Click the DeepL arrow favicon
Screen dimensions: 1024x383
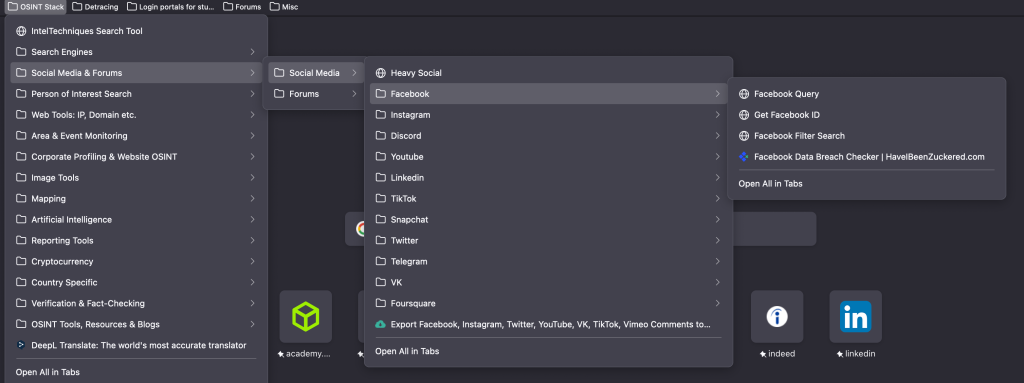pos(21,344)
